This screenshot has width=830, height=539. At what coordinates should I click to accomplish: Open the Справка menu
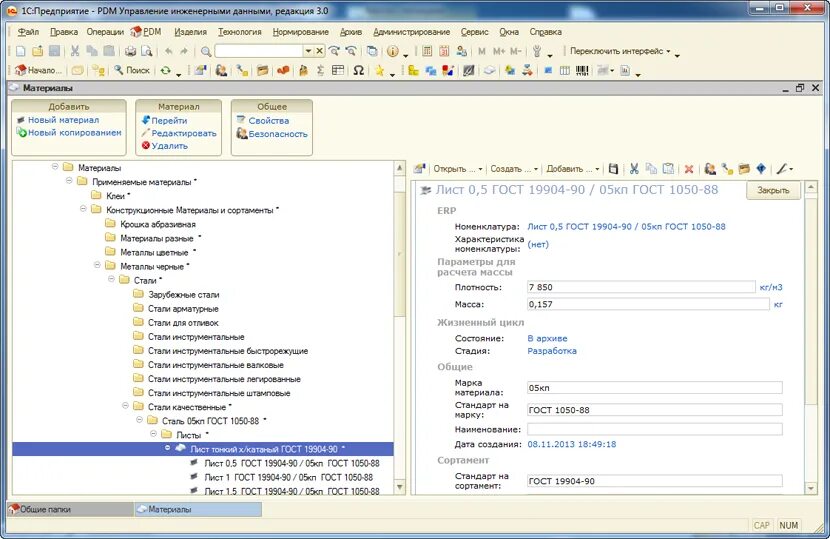(x=545, y=32)
